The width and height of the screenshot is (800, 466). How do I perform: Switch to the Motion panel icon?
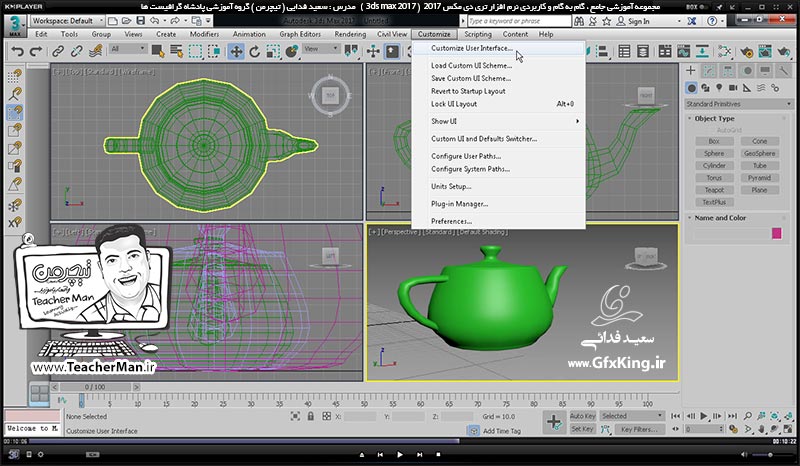point(747,70)
